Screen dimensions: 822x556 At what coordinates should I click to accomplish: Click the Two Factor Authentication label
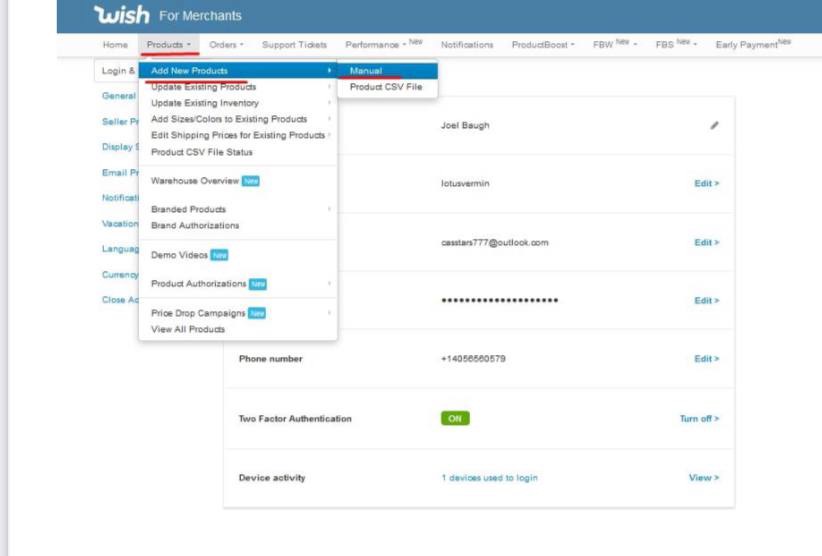click(x=295, y=418)
